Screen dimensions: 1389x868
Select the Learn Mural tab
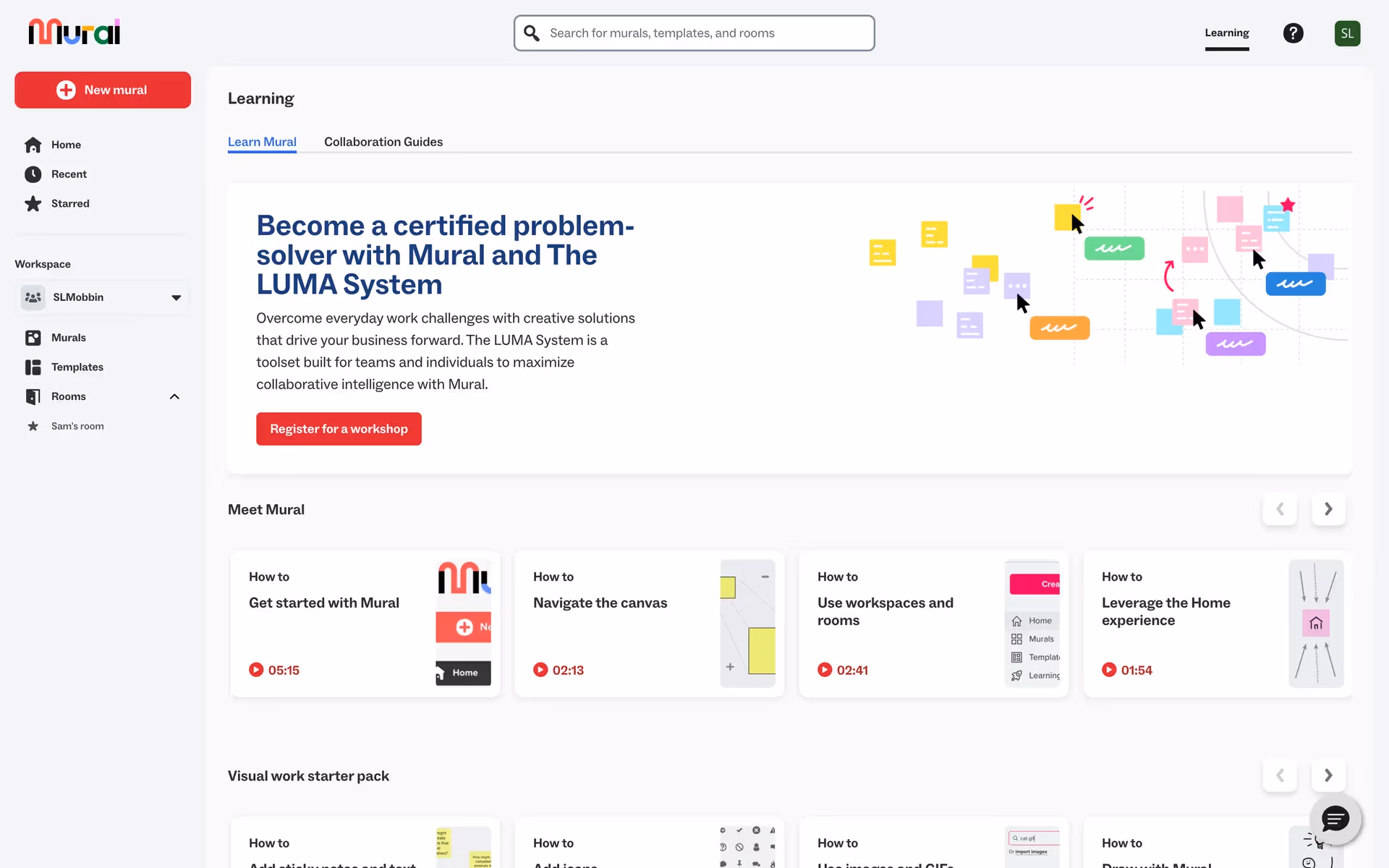pyautogui.click(x=262, y=142)
